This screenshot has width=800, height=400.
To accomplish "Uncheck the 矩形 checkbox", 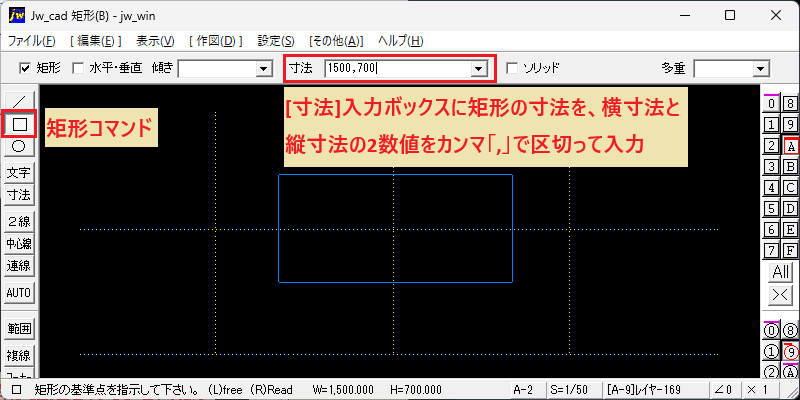I will tap(24, 68).
